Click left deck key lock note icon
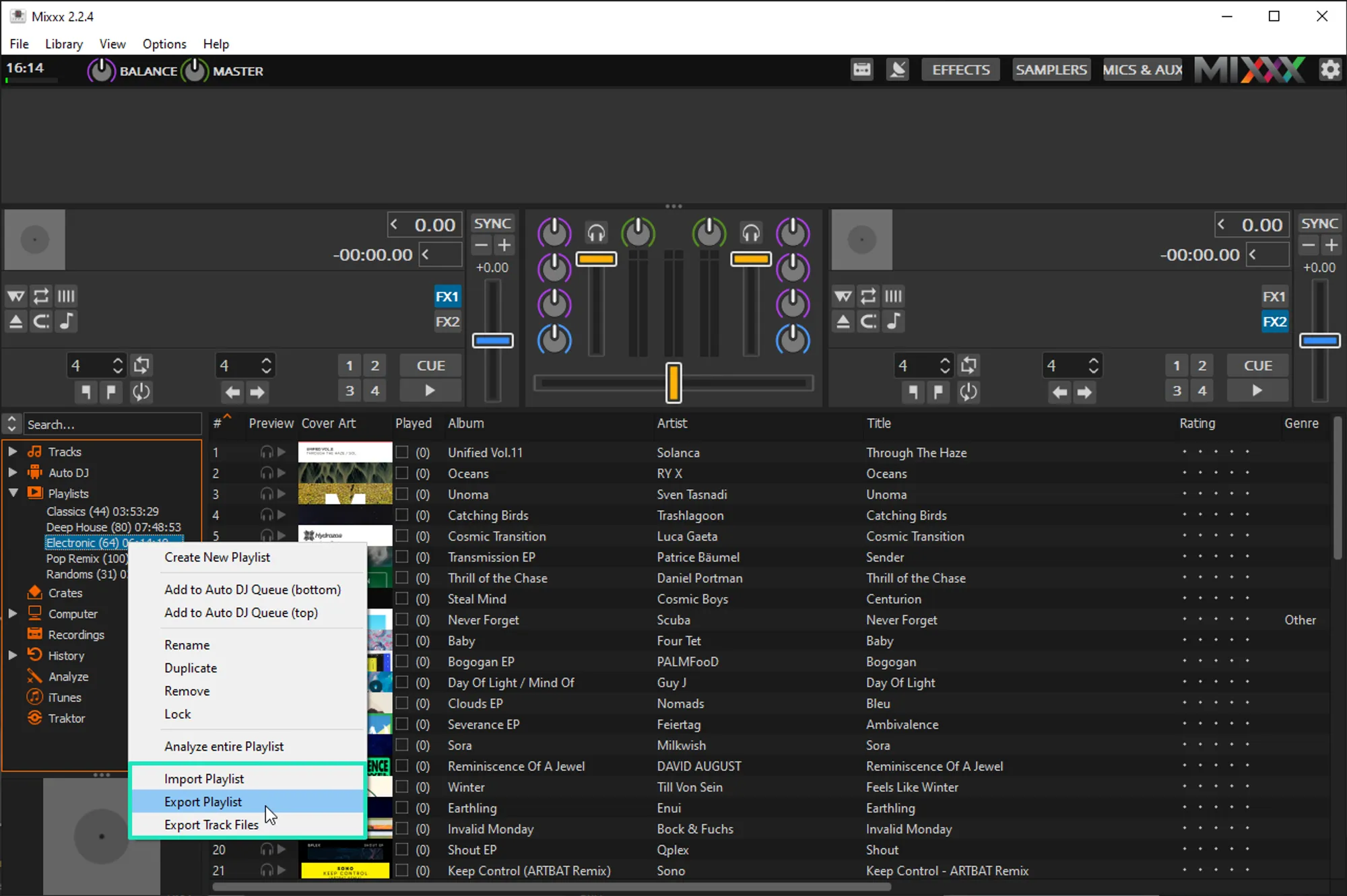1347x896 pixels. tap(66, 322)
